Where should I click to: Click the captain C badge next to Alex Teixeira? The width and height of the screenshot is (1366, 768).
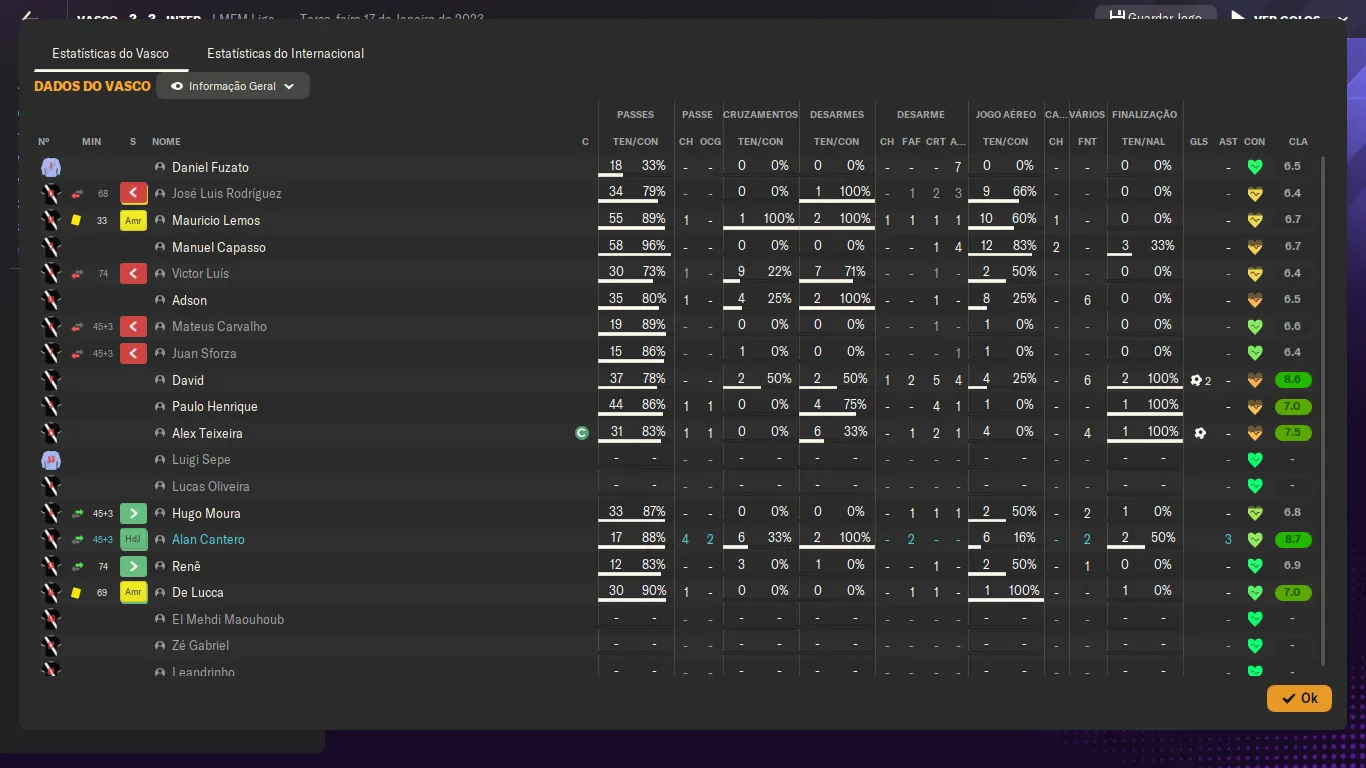[x=582, y=433]
